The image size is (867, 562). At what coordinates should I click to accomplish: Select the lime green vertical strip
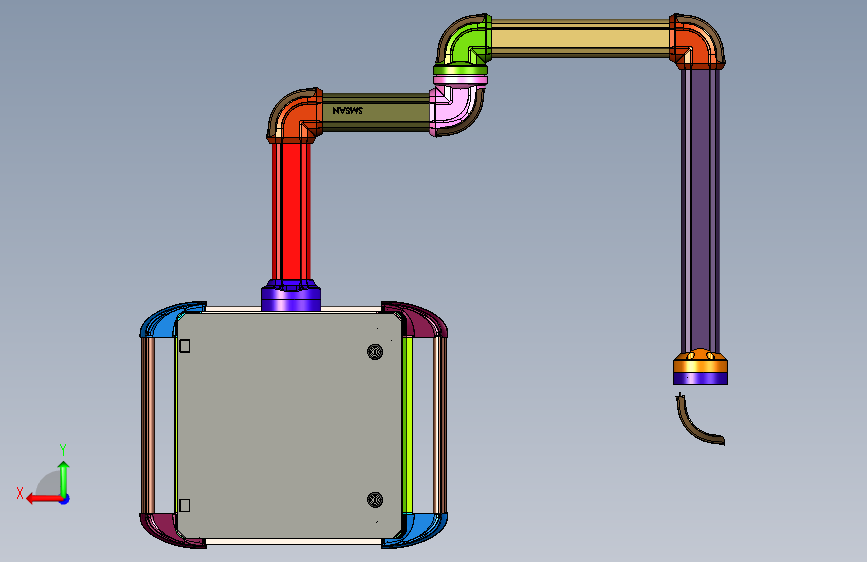click(408, 425)
